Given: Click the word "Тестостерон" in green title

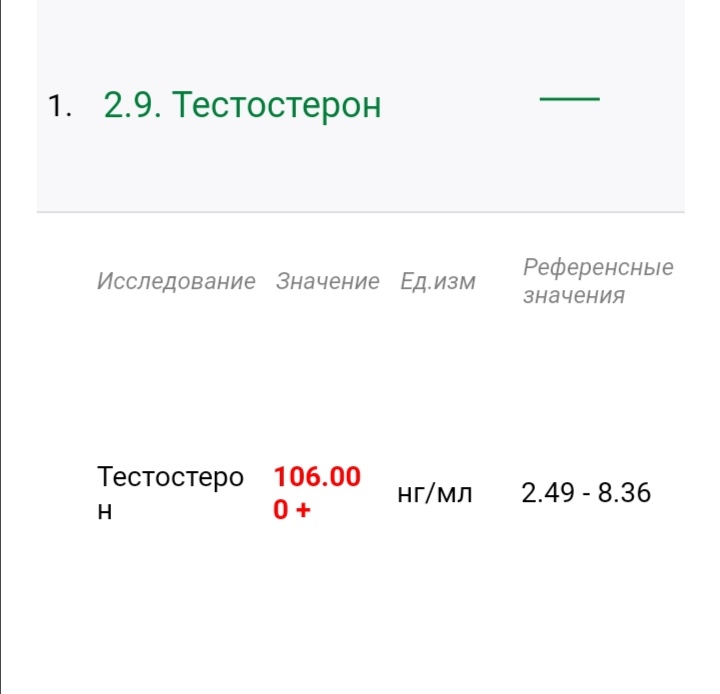Looking at the screenshot, I should pyautogui.click(x=278, y=105).
